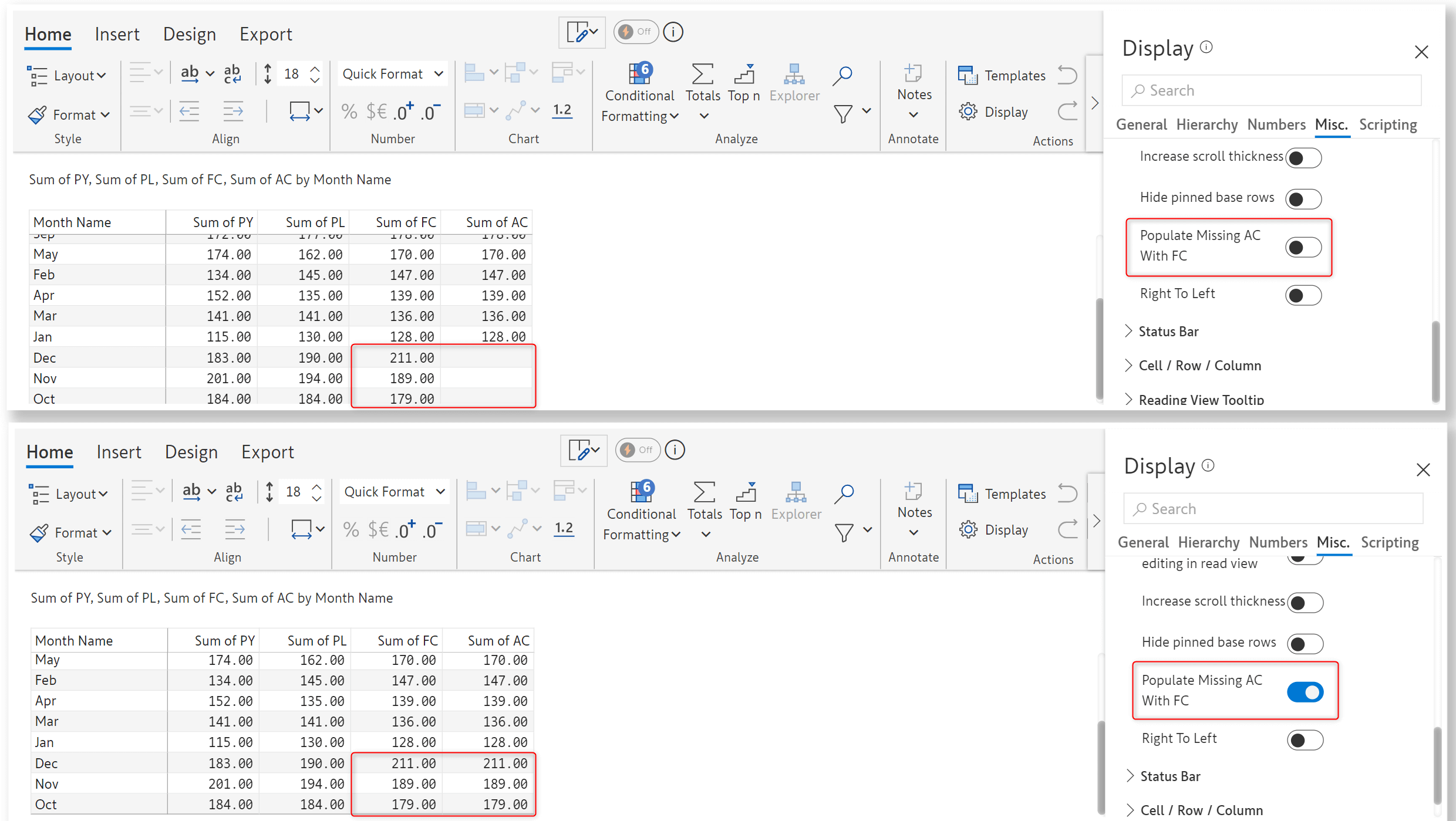Toggle Increase scroll thickness in top panel

coord(1303,157)
